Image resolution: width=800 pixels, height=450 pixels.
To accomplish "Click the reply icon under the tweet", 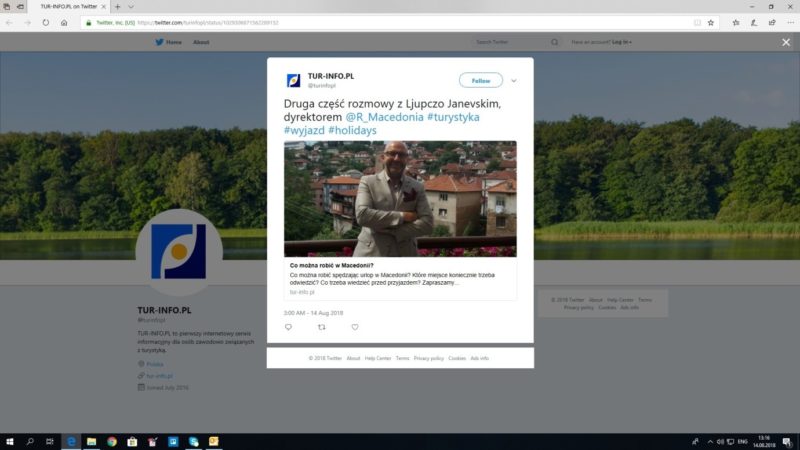I will point(288,327).
